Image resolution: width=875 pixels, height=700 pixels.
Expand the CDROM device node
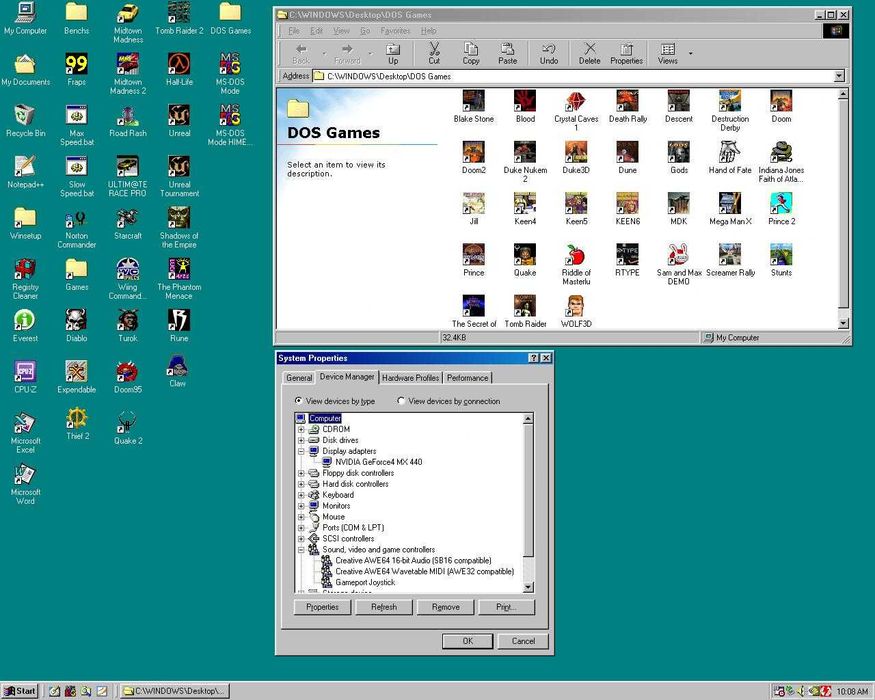tap(301, 429)
